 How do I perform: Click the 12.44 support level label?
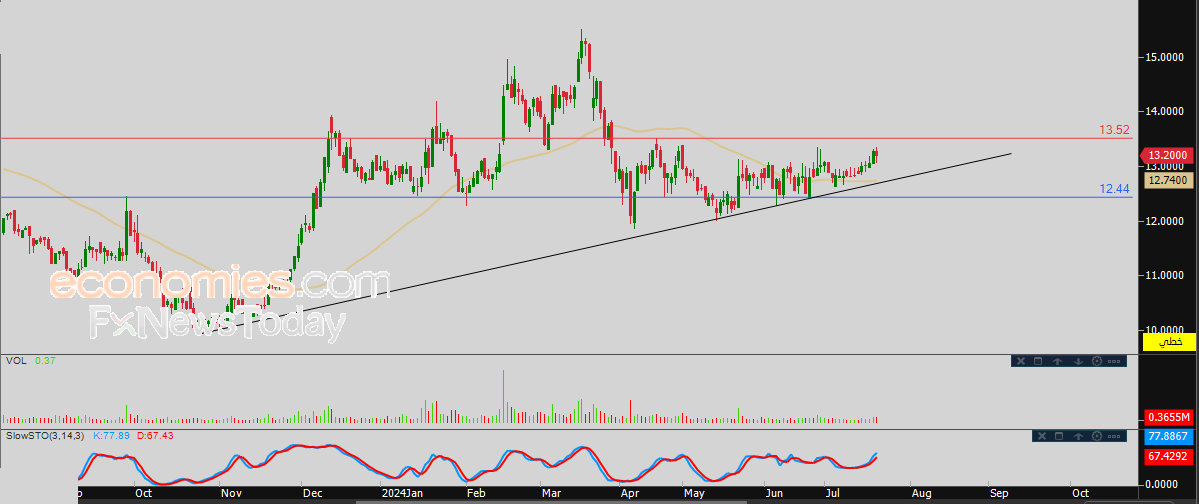(x=1114, y=188)
